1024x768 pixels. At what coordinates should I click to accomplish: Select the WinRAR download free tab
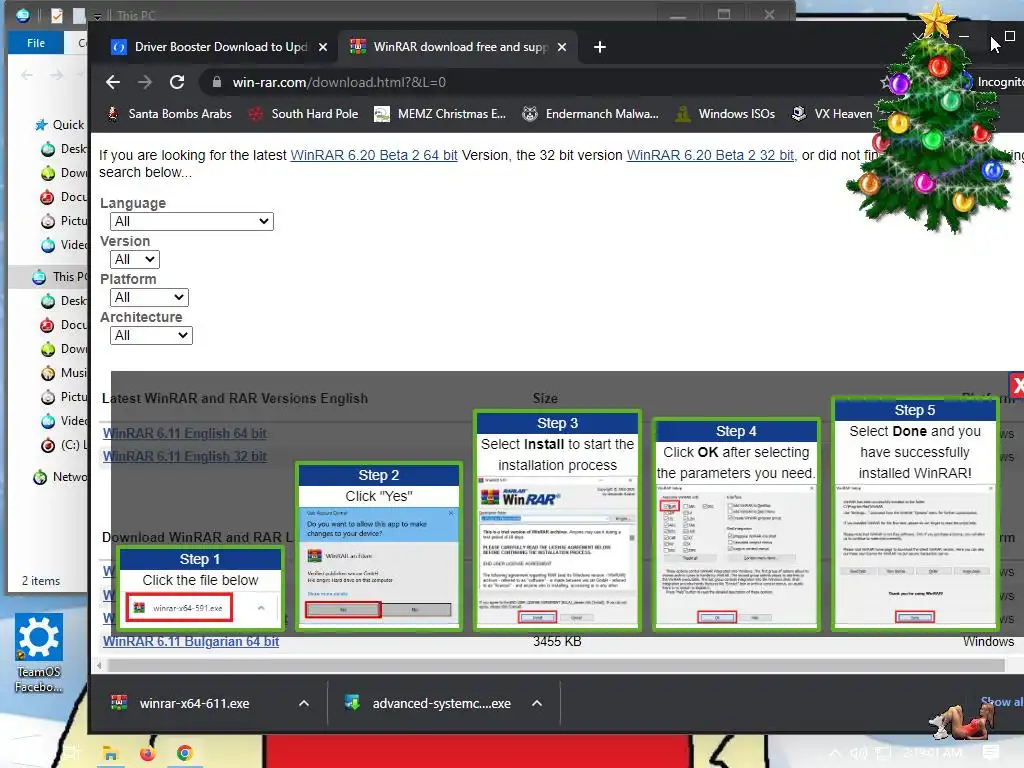(x=458, y=47)
